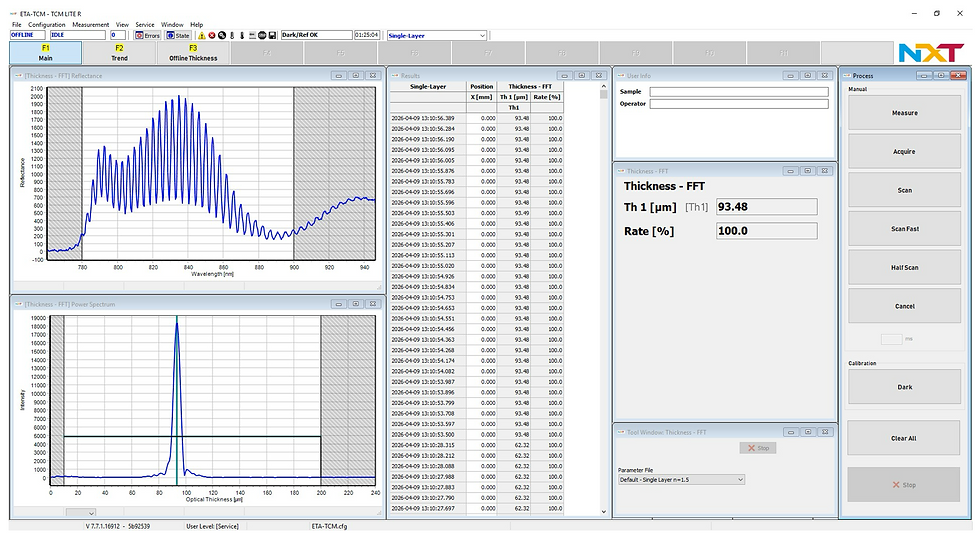Select the results row 13:10:56.389
The height and width of the screenshot is (538, 980).
click(476, 118)
